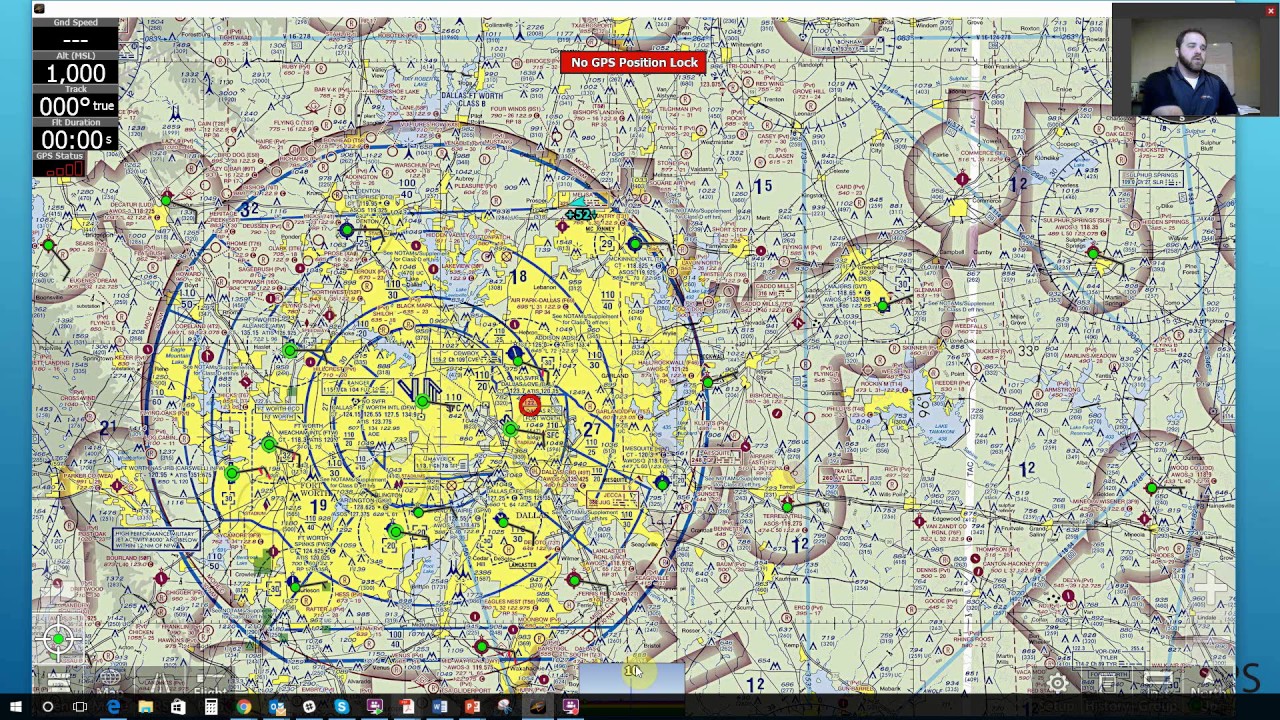Screen dimensions: 1280x720
Task: Open Outlook from the taskbar
Action: pyautogui.click(x=276, y=708)
